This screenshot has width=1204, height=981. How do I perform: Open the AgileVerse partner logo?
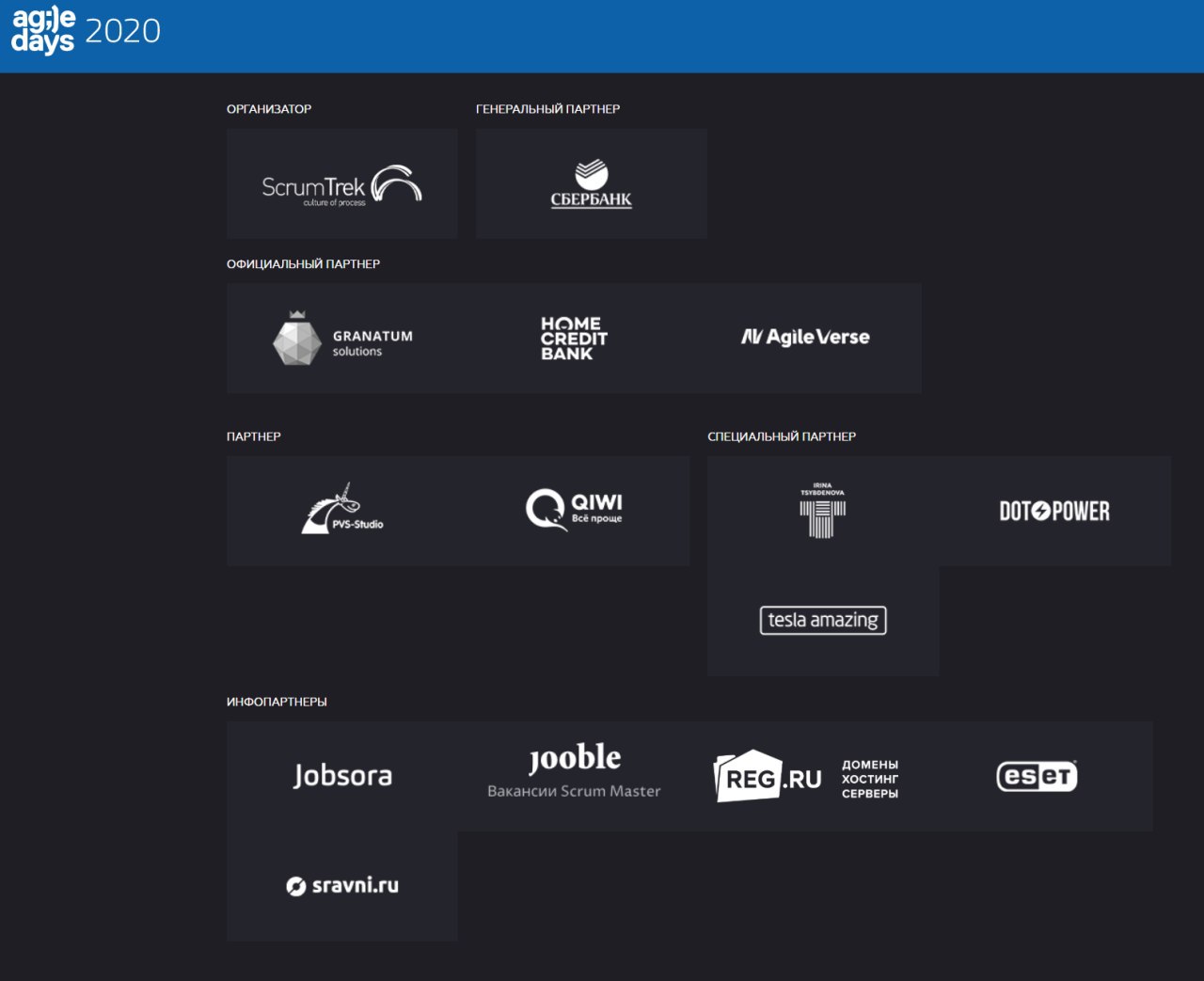point(805,337)
